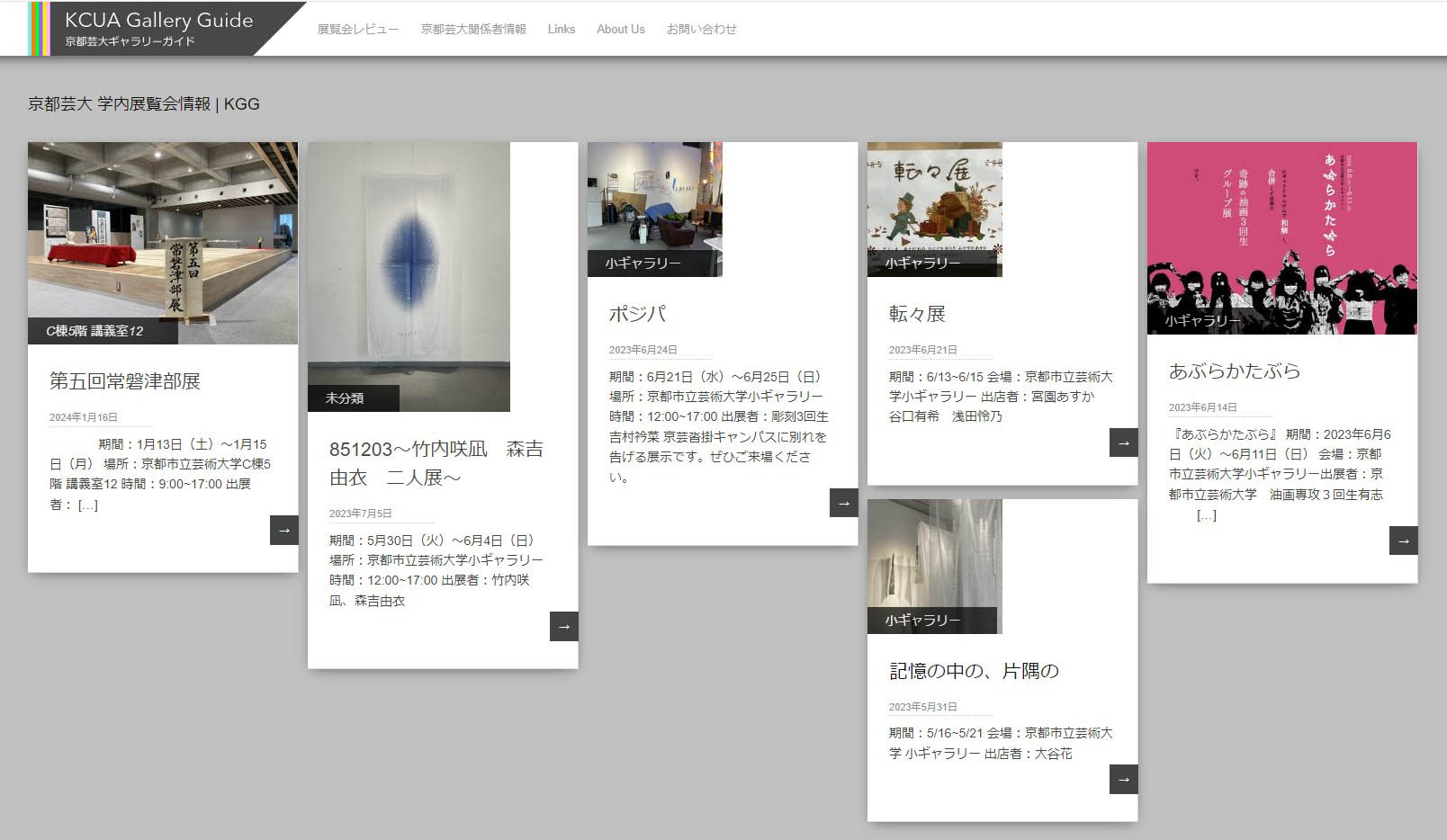Click arrow button on ポジパ card
The width and height of the screenshot is (1447, 840).
(x=843, y=503)
